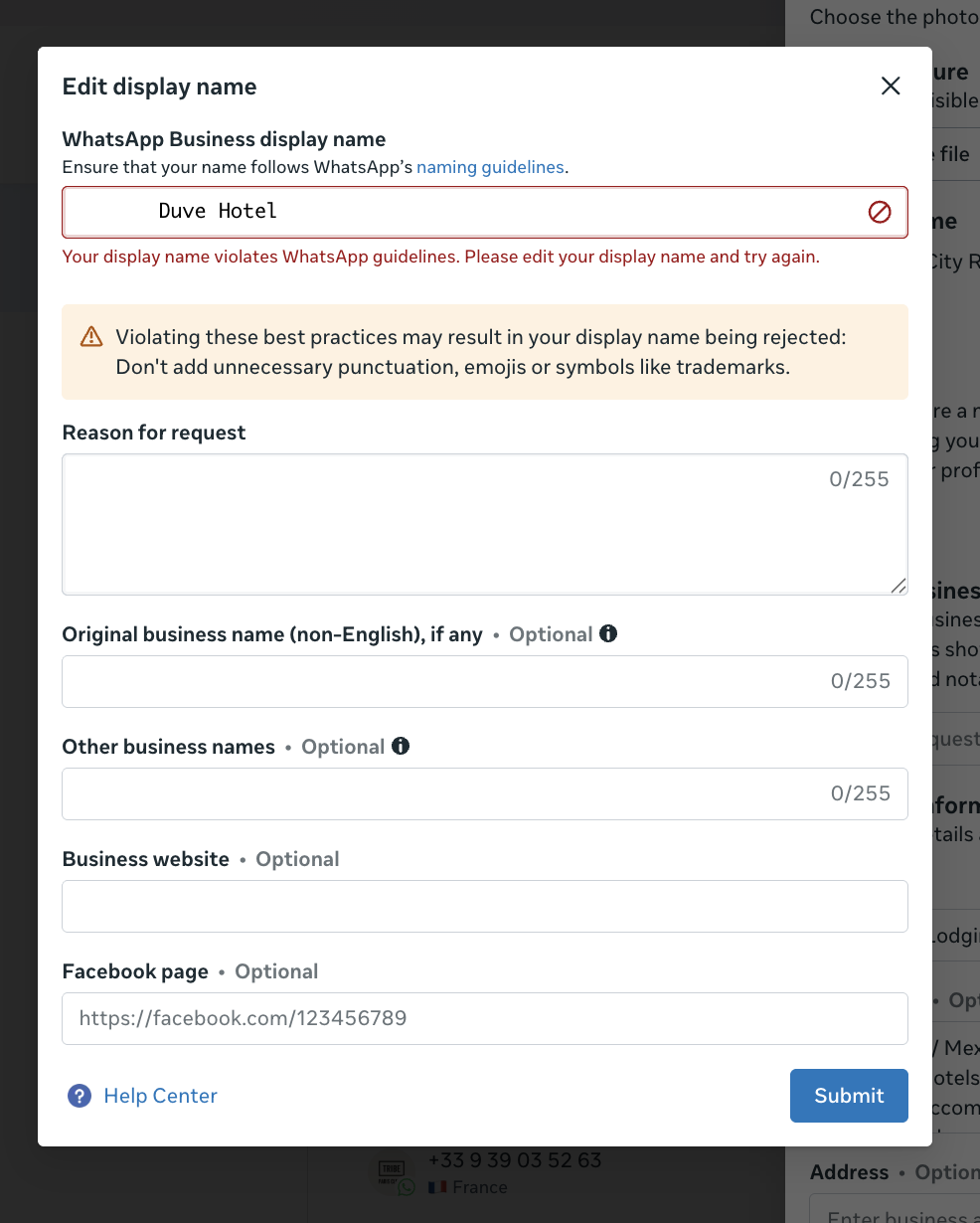Grab the resize handle of Reason textarea
The width and height of the screenshot is (980, 1223).
click(898, 586)
